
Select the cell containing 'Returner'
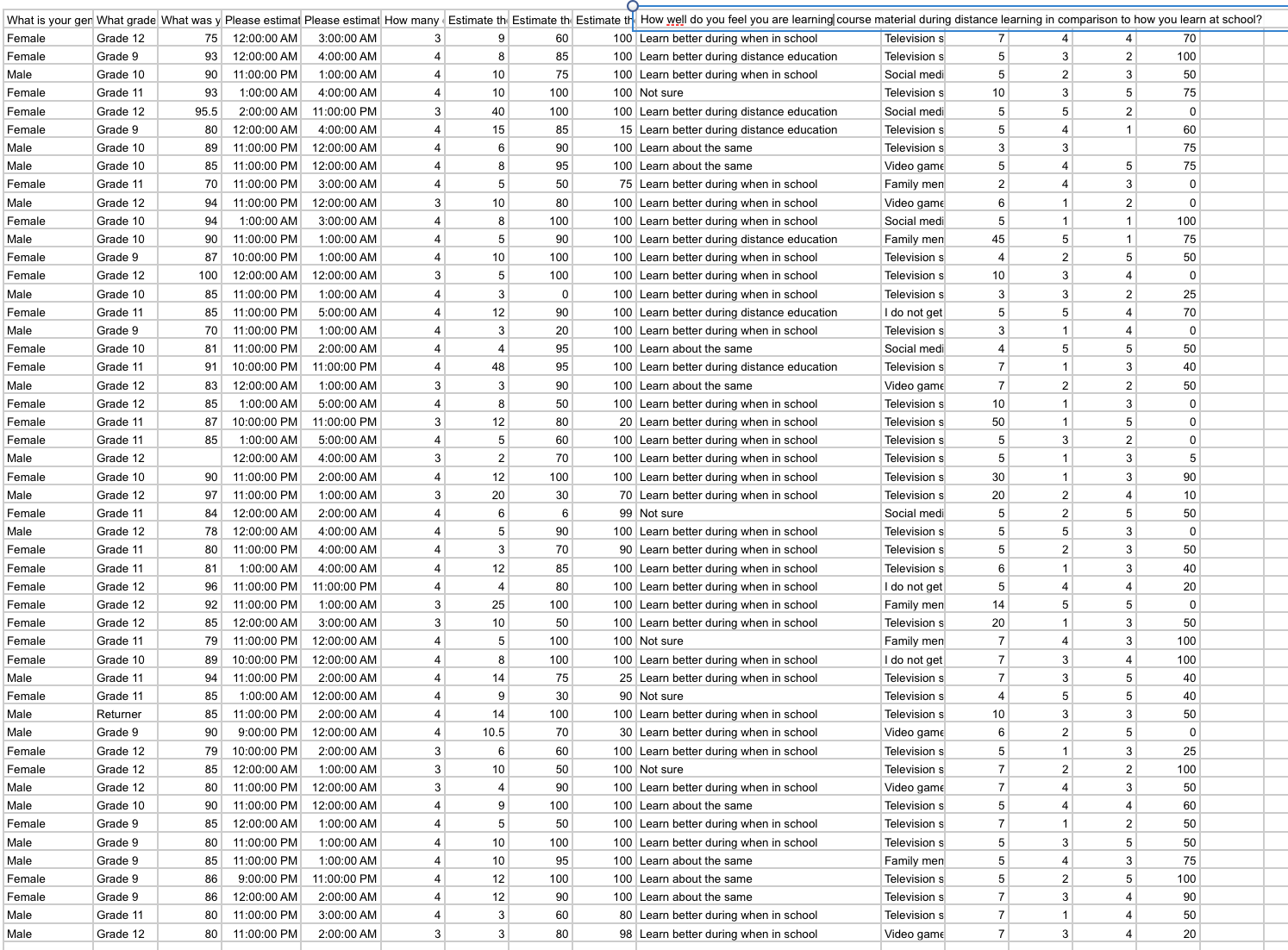click(x=123, y=714)
